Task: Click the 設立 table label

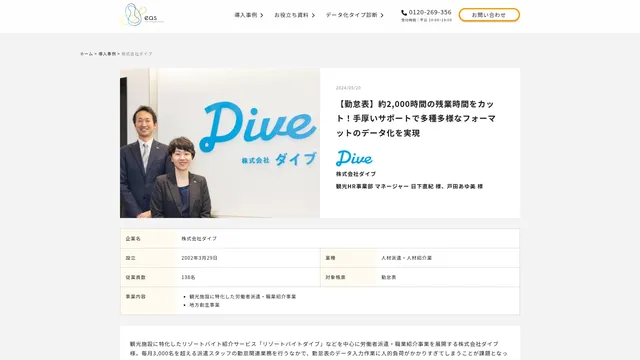Action: [x=131, y=258]
